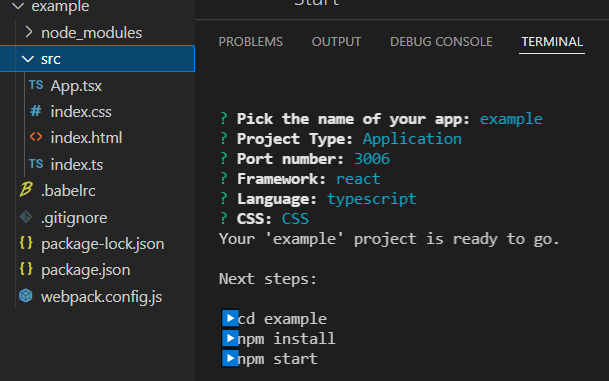Click the 'cd example' command text
This screenshot has height=381, width=609.
282,319
